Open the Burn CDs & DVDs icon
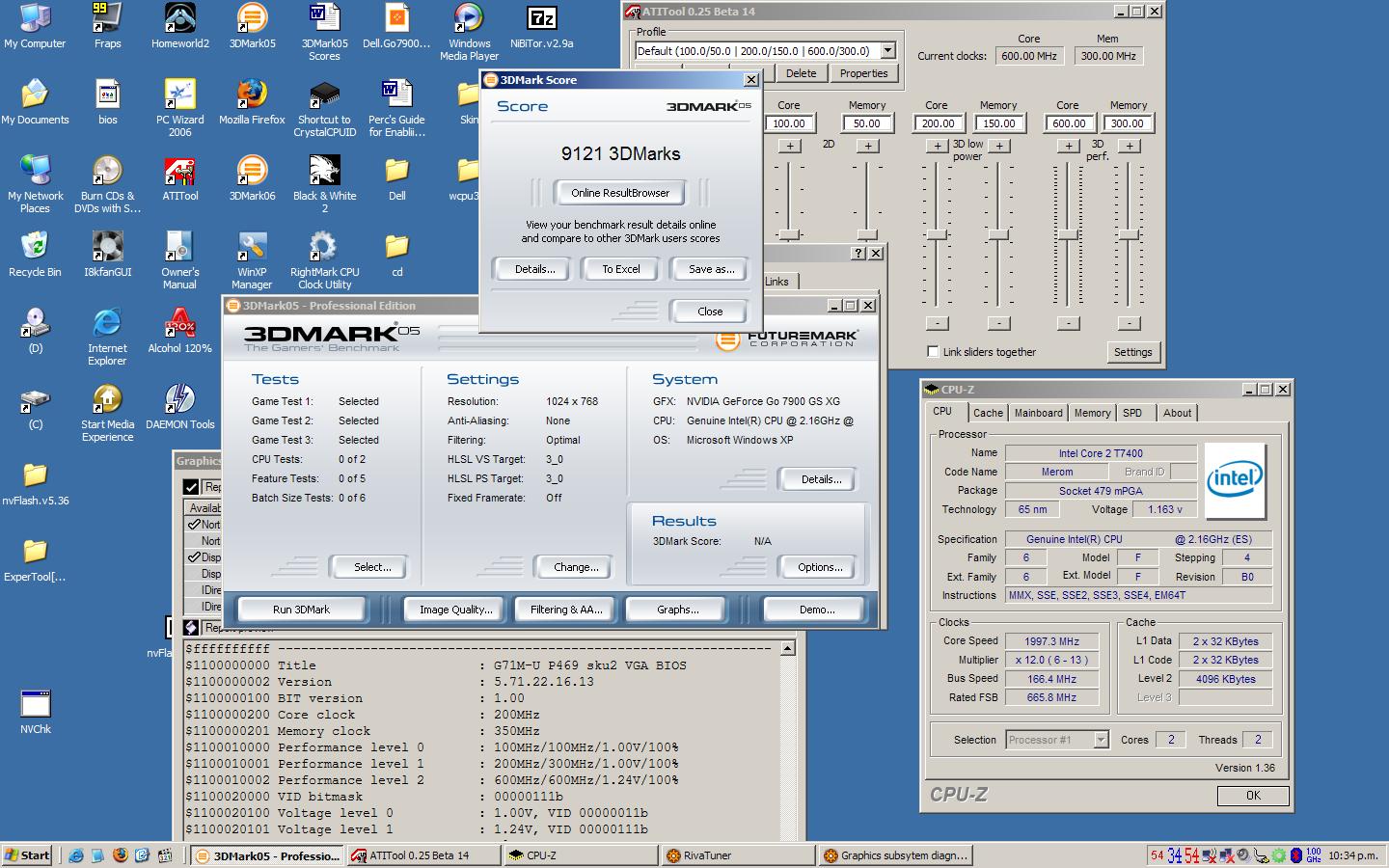 coord(107,183)
